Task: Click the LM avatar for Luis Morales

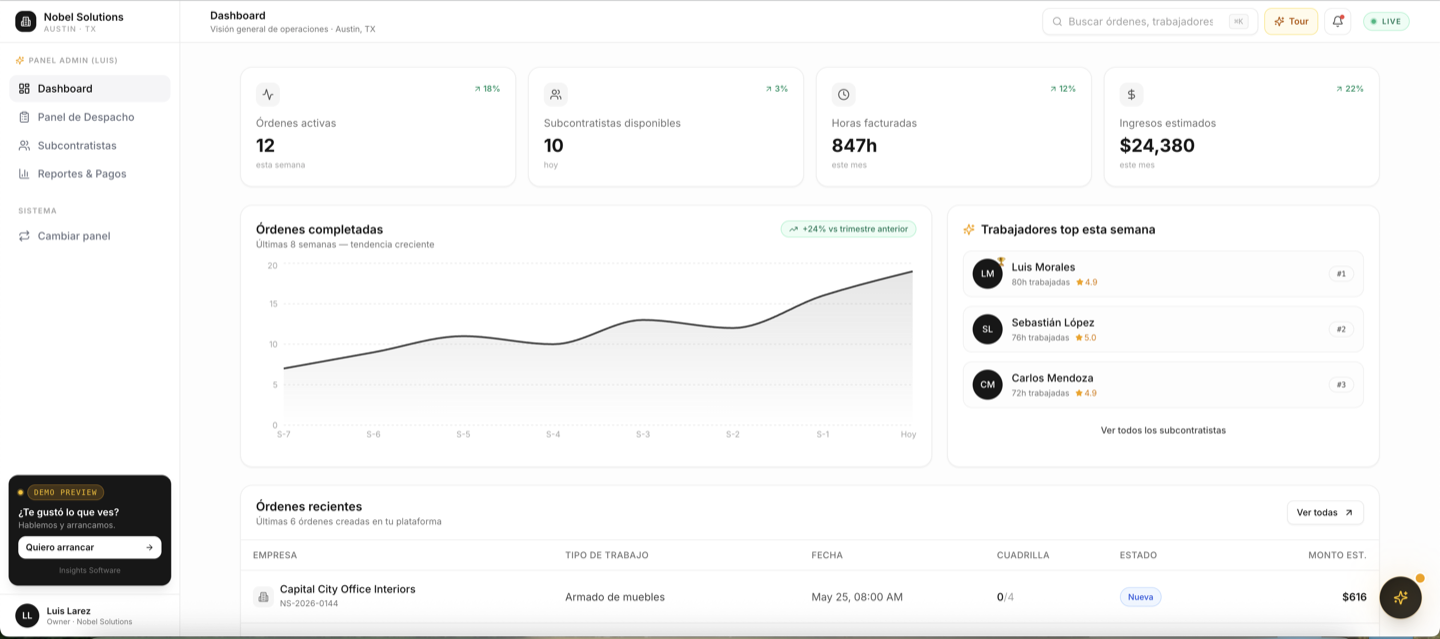Action: pyautogui.click(x=988, y=274)
